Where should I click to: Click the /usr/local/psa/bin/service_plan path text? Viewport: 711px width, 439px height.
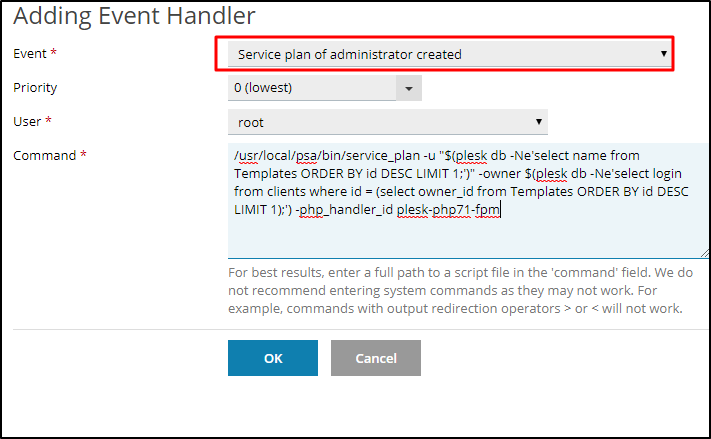click(304, 156)
